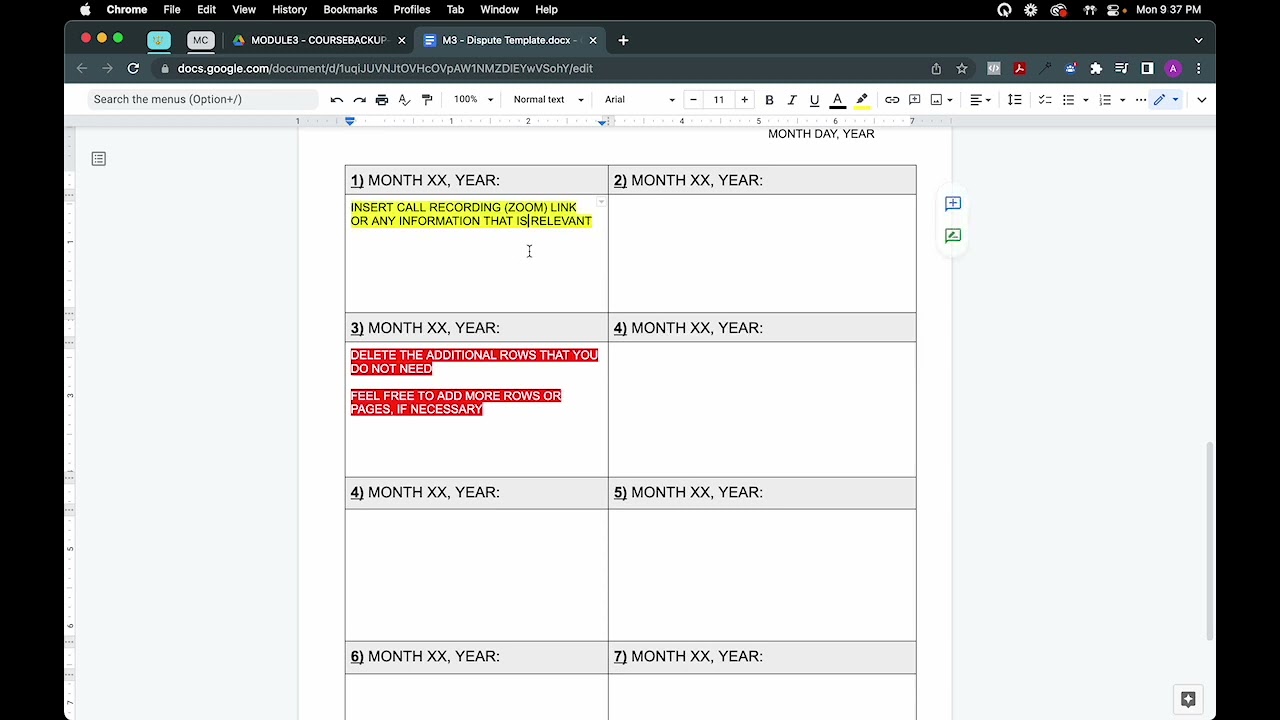The height and width of the screenshot is (720, 1280).
Task: Add a comment from the margin button
Action: [953, 204]
